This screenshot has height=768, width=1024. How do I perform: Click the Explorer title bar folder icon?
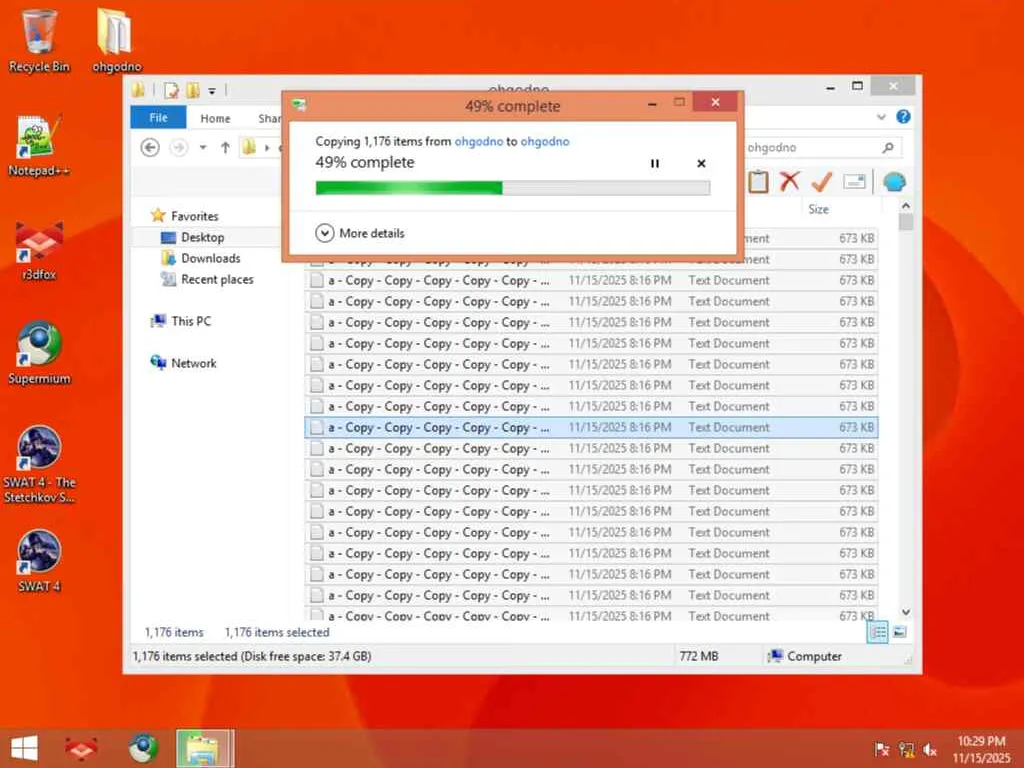(138, 90)
